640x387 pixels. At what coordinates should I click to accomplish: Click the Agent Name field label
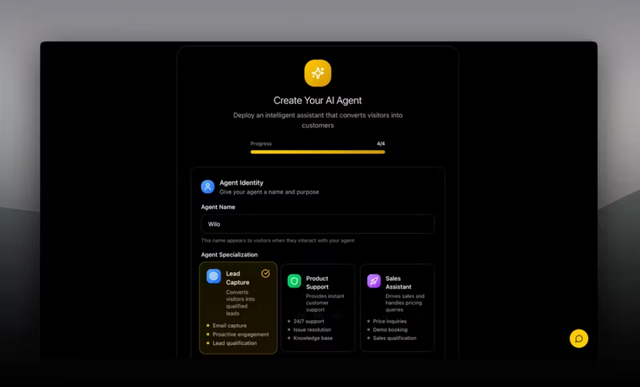218,207
